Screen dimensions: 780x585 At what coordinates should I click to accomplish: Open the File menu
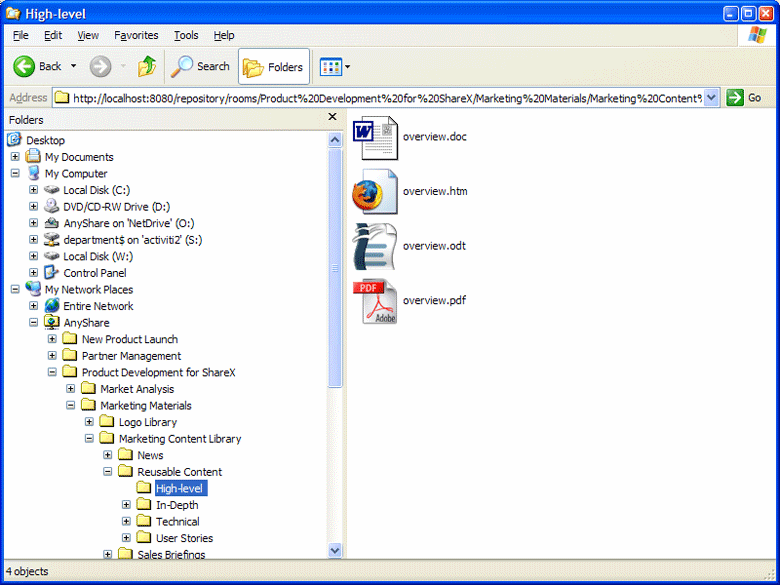pyautogui.click(x=20, y=35)
